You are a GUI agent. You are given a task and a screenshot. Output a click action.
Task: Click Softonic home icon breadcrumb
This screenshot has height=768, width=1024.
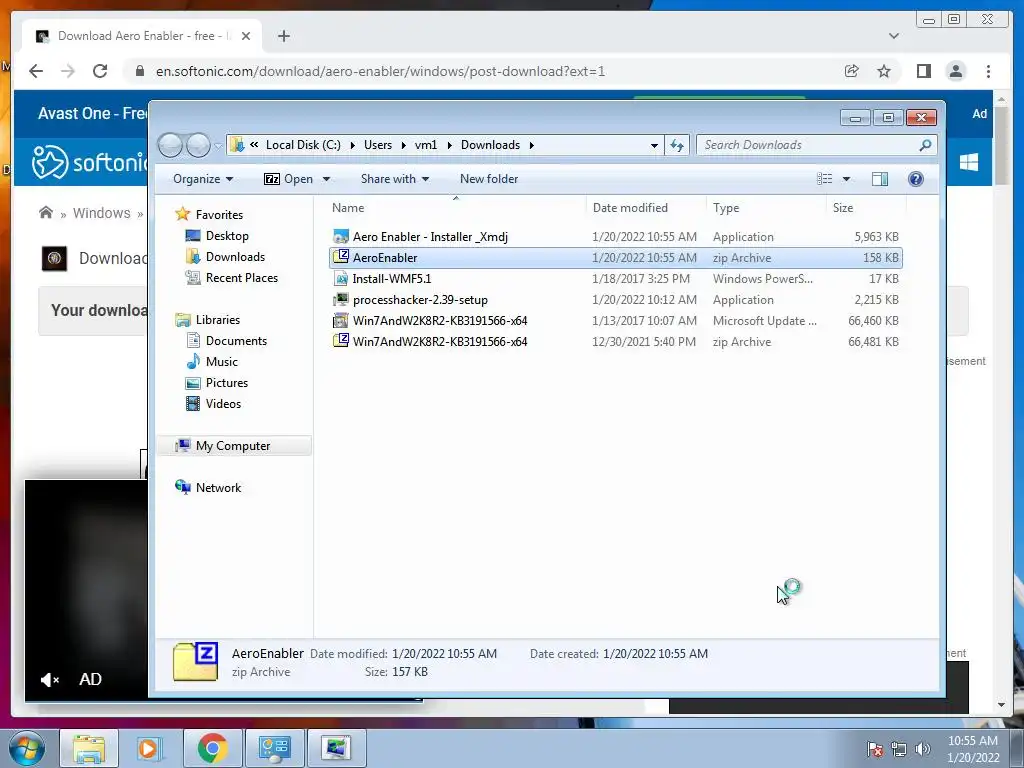(46, 212)
